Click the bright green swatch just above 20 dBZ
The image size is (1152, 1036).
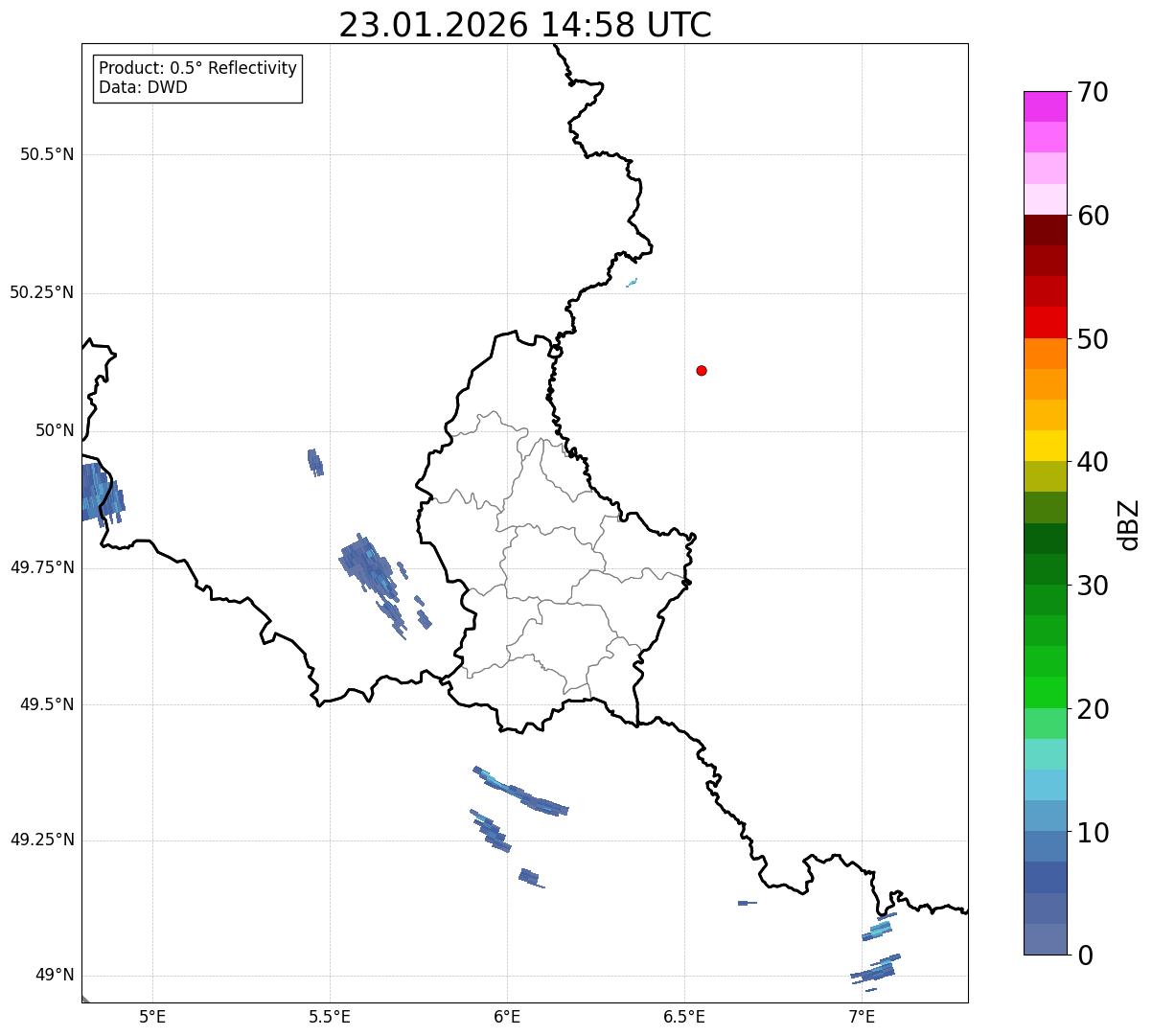click(1045, 693)
